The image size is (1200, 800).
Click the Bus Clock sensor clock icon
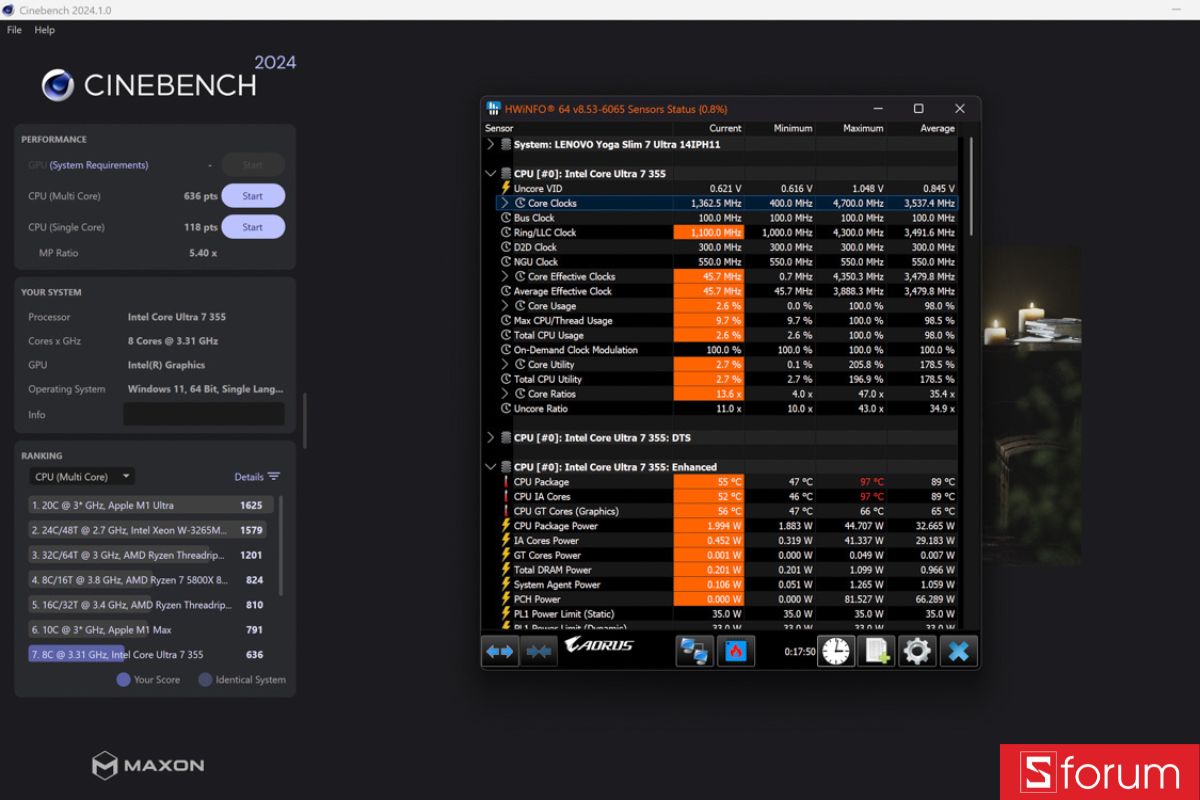506,218
